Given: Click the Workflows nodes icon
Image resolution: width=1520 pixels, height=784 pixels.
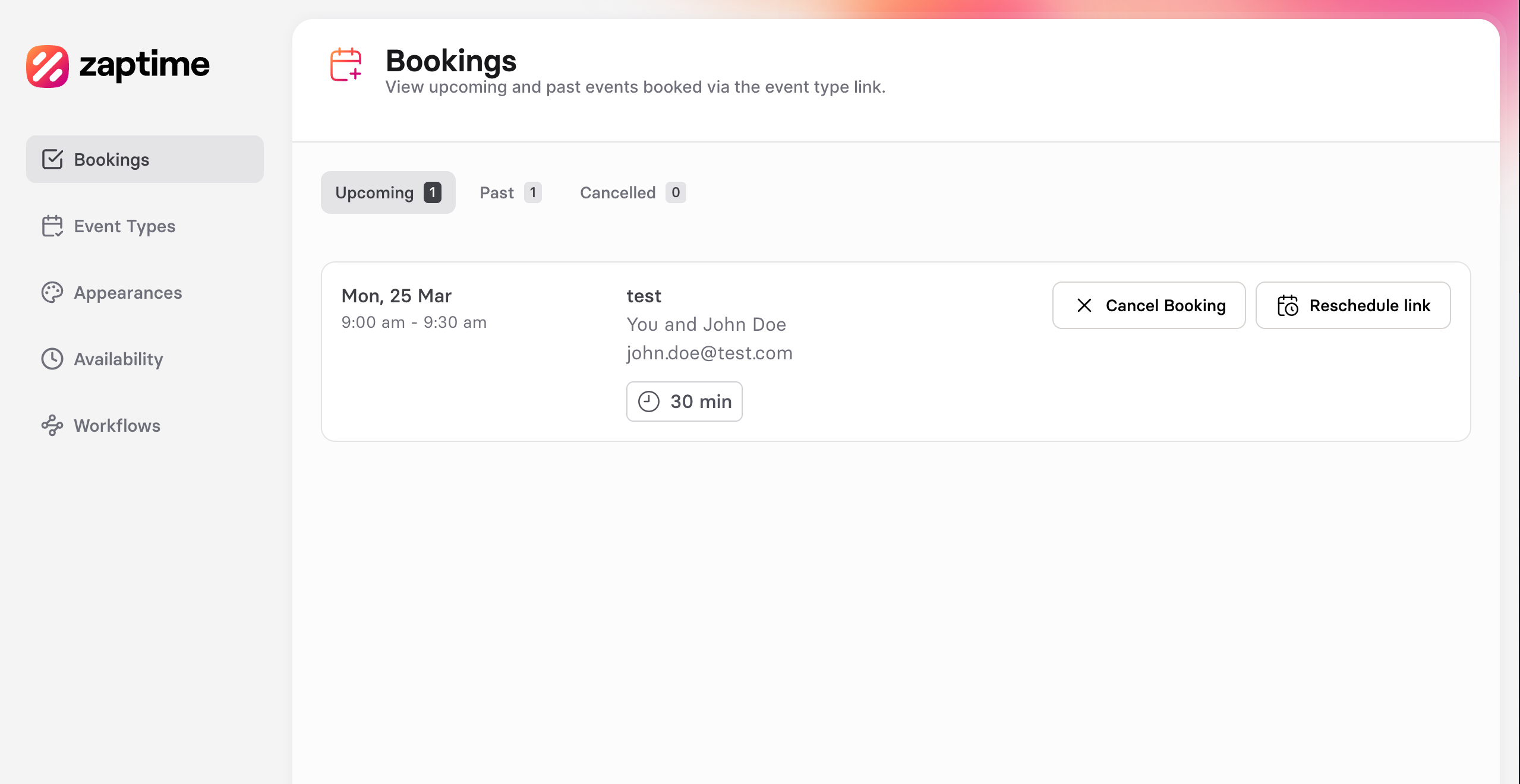Looking at the screenshot, I should [x=52, y=425].
